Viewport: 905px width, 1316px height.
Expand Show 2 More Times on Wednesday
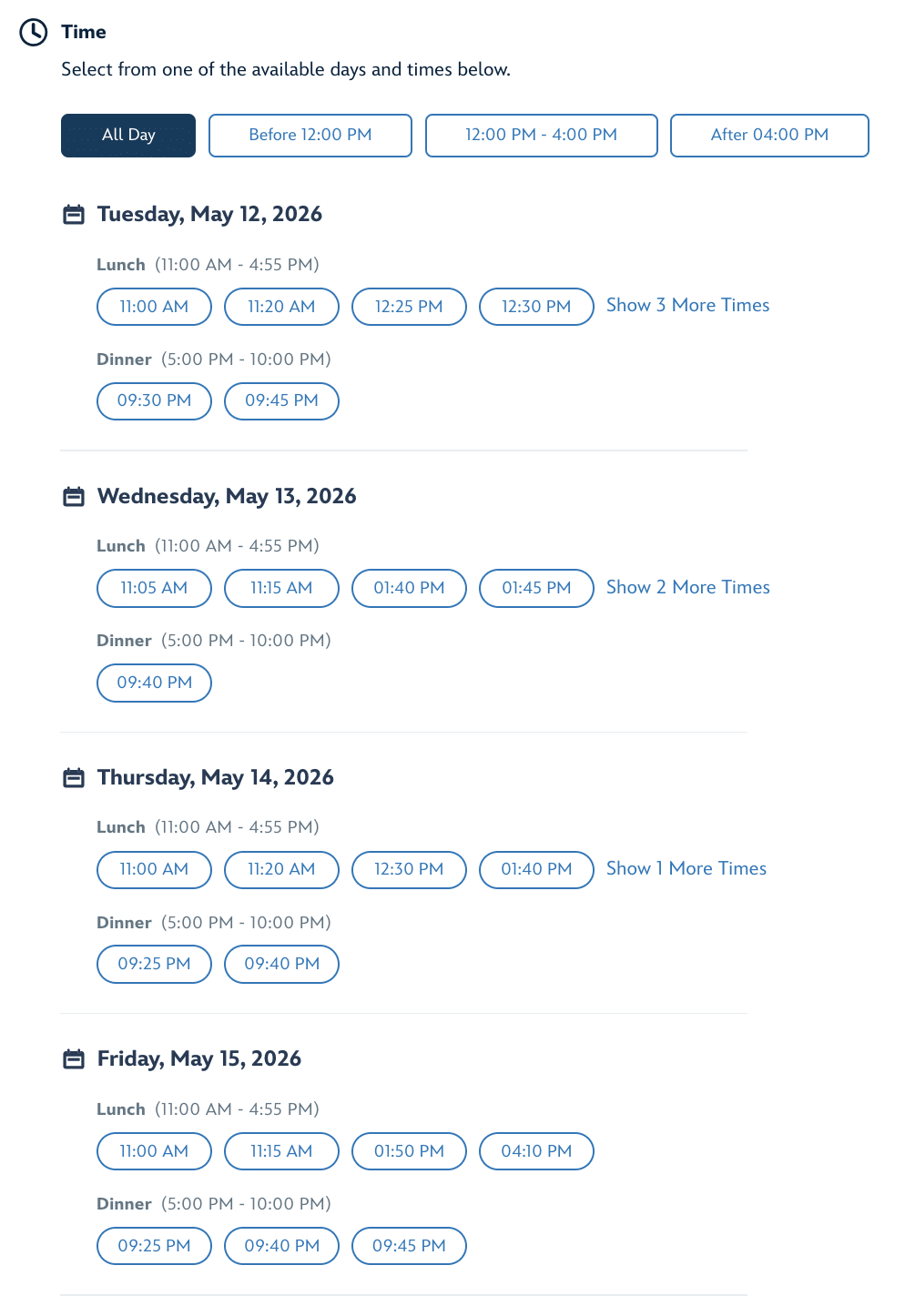pyautogui.click(x=687, y=588)
